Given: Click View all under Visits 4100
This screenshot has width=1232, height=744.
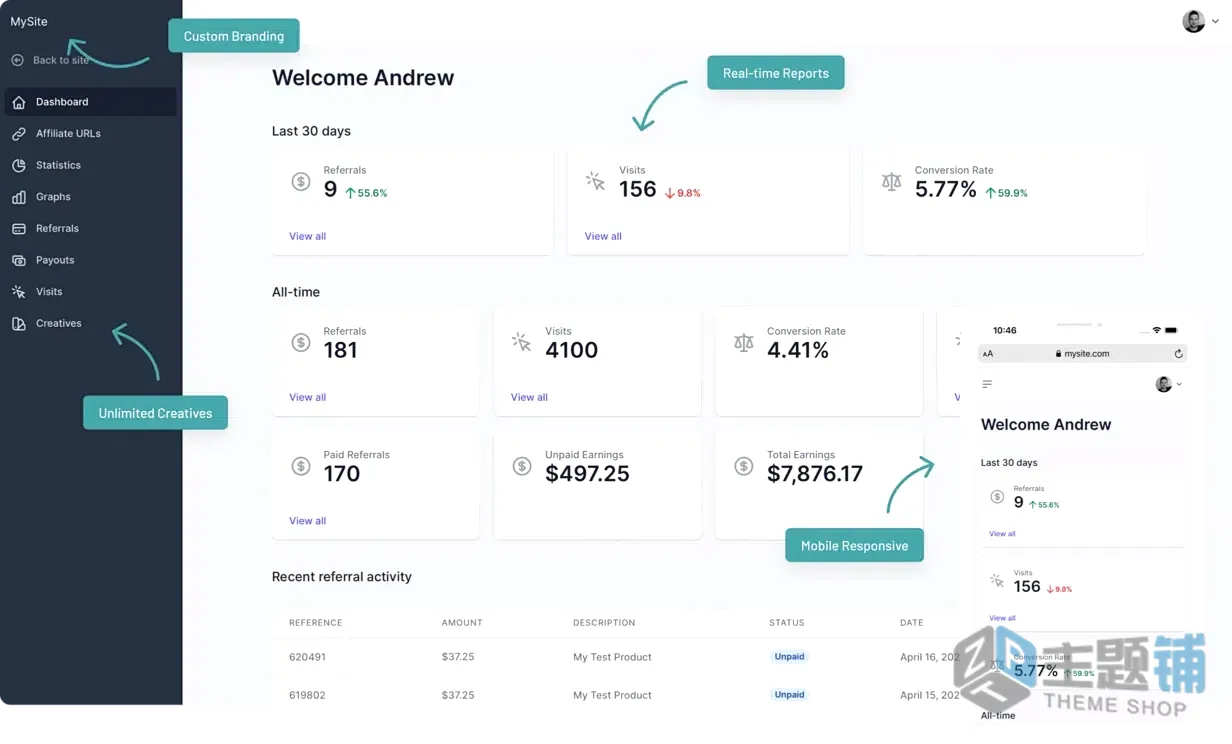Looking at the screenshot, I should 529,398.
